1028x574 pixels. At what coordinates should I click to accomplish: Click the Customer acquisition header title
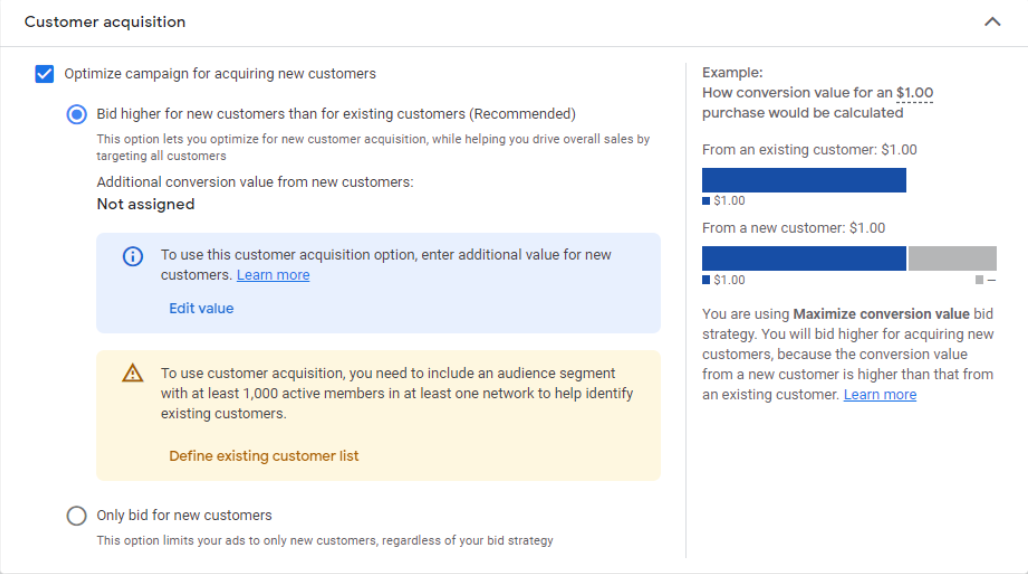pos(105,22)
